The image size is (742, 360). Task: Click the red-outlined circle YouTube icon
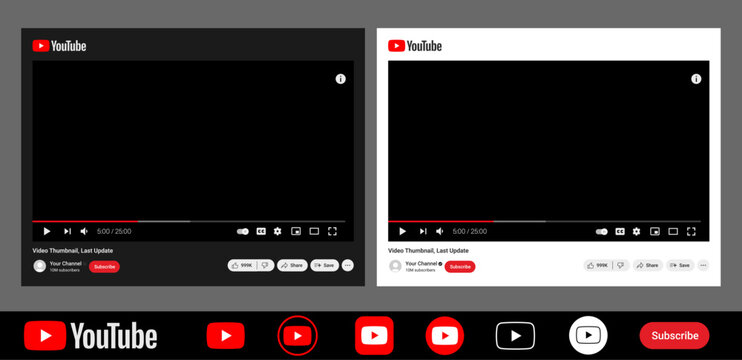tap(298, 335)
